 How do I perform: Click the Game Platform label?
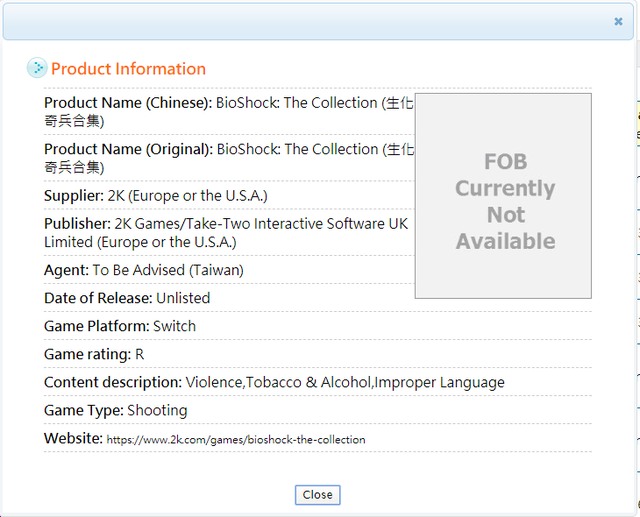pos(96,326)
